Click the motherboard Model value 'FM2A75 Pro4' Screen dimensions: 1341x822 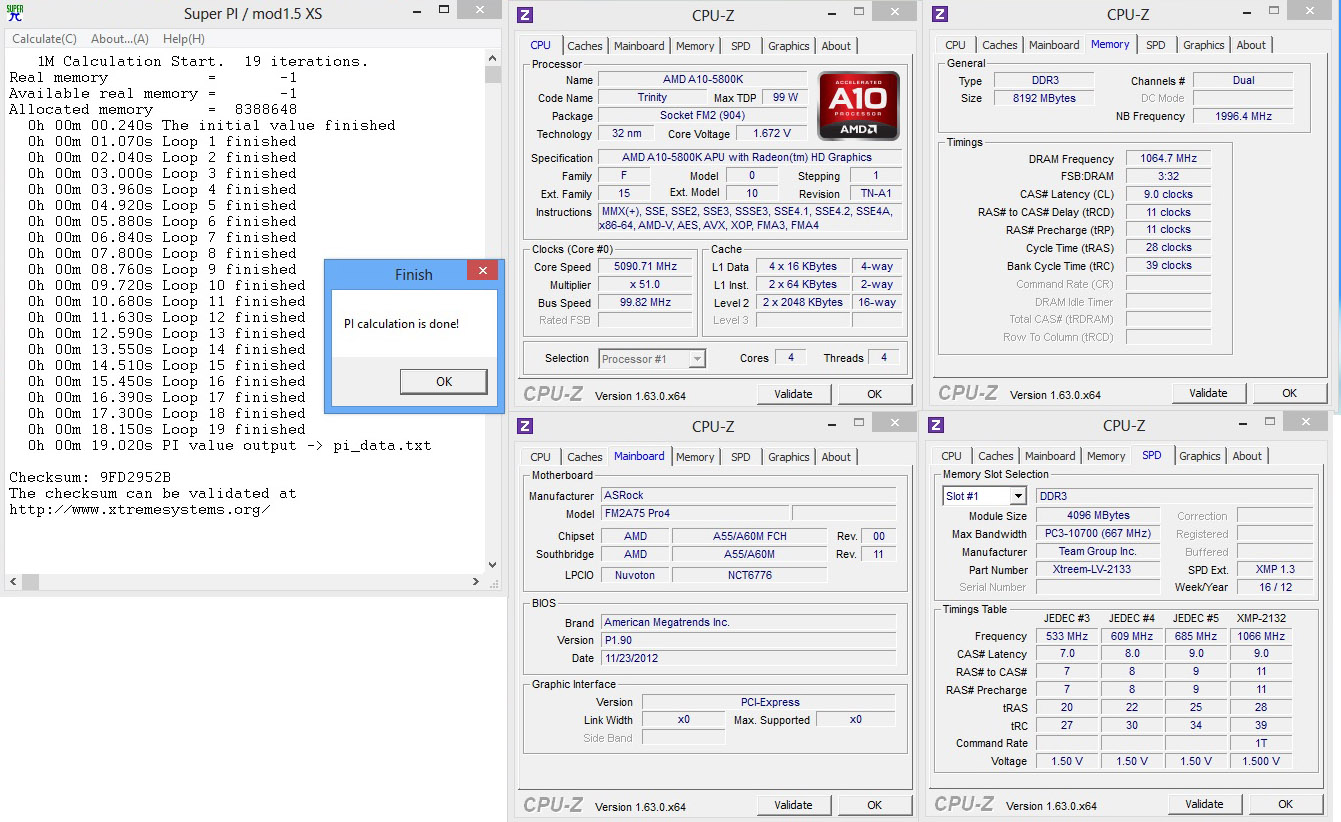[694, 513]
